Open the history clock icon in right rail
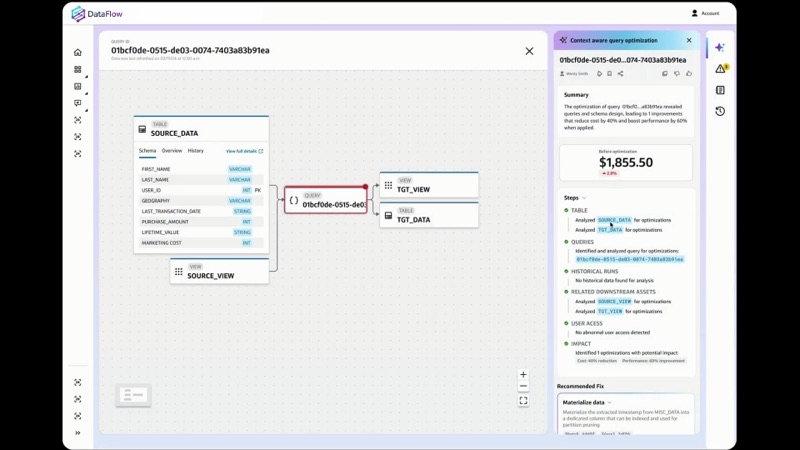The width and height of the screenshot is (800, 450). [720, 111]
